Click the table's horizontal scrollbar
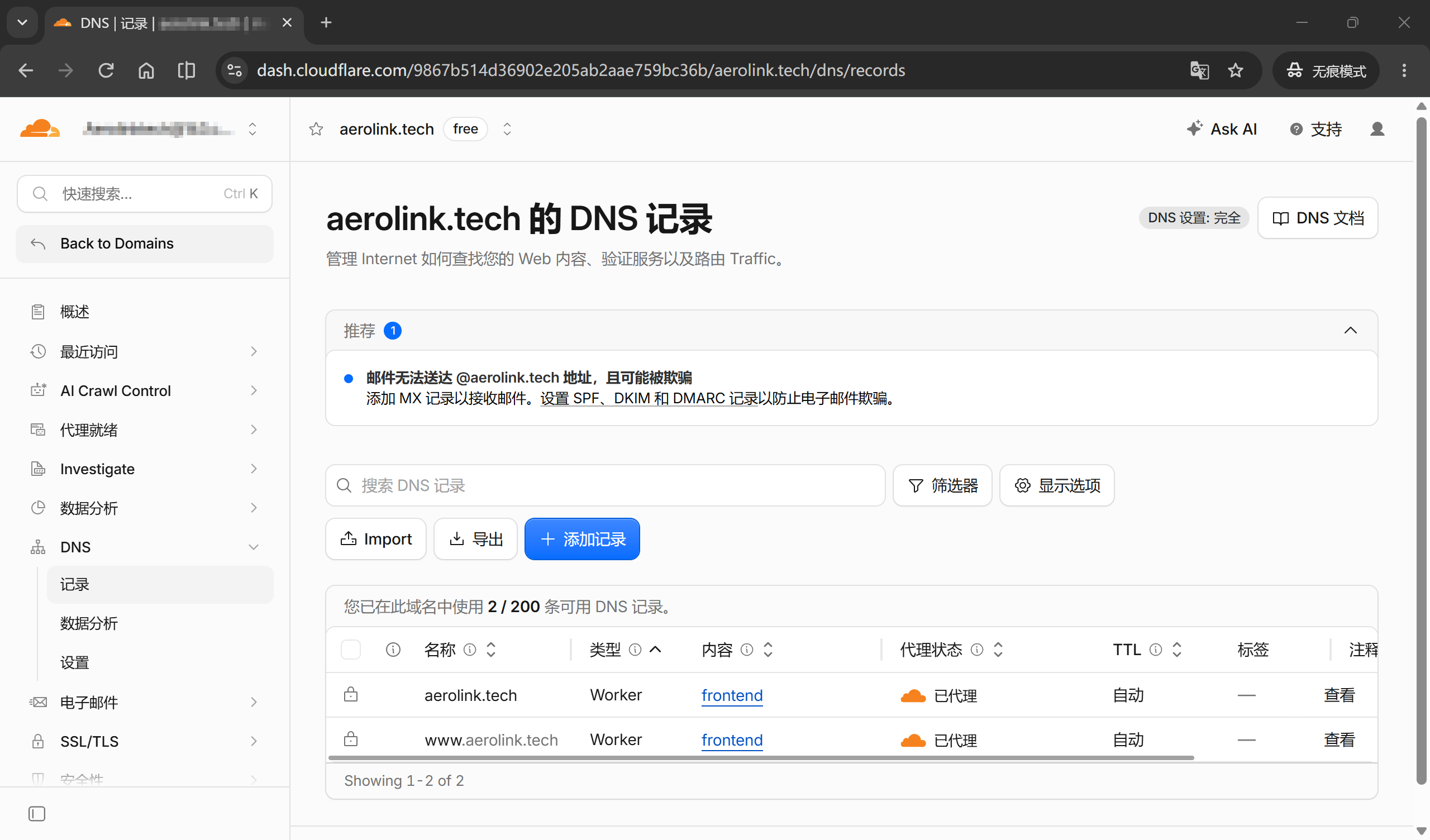The height and width of the screenshot is (840, 1430). pyautogui.click(x=761, y=758)
